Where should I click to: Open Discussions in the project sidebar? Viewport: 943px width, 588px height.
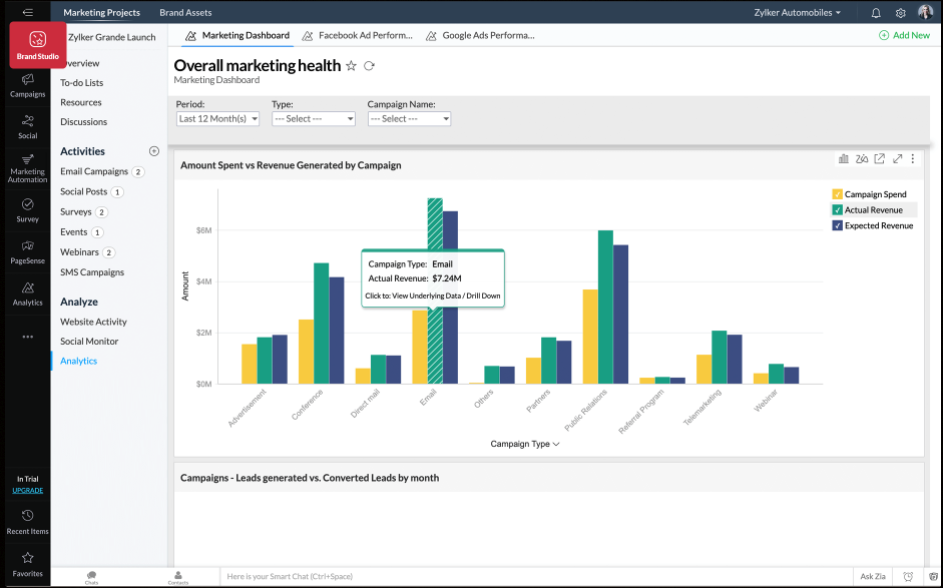pyautogui.click(x=84, y=121)
